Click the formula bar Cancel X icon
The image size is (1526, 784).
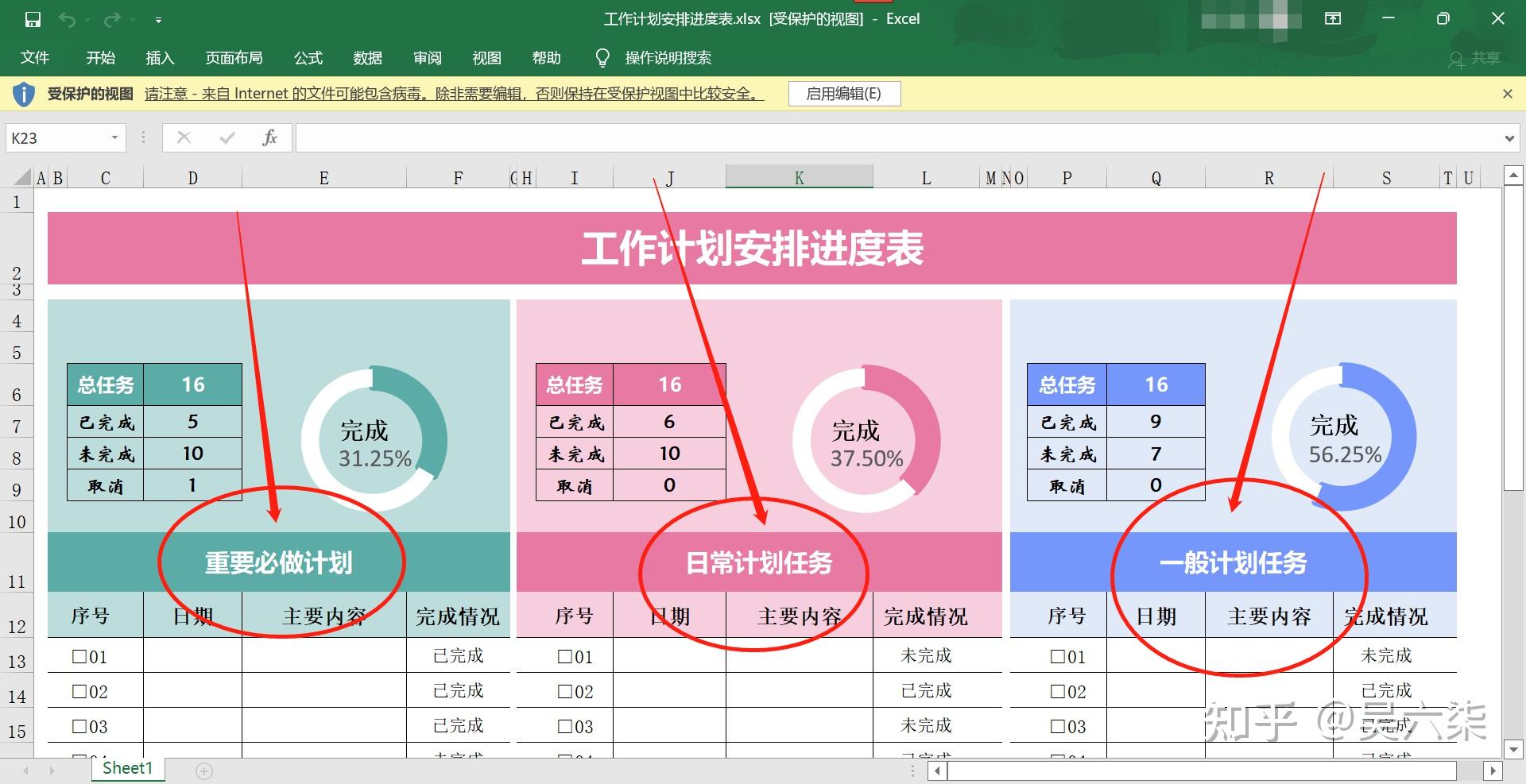click(x=184, y=137)
